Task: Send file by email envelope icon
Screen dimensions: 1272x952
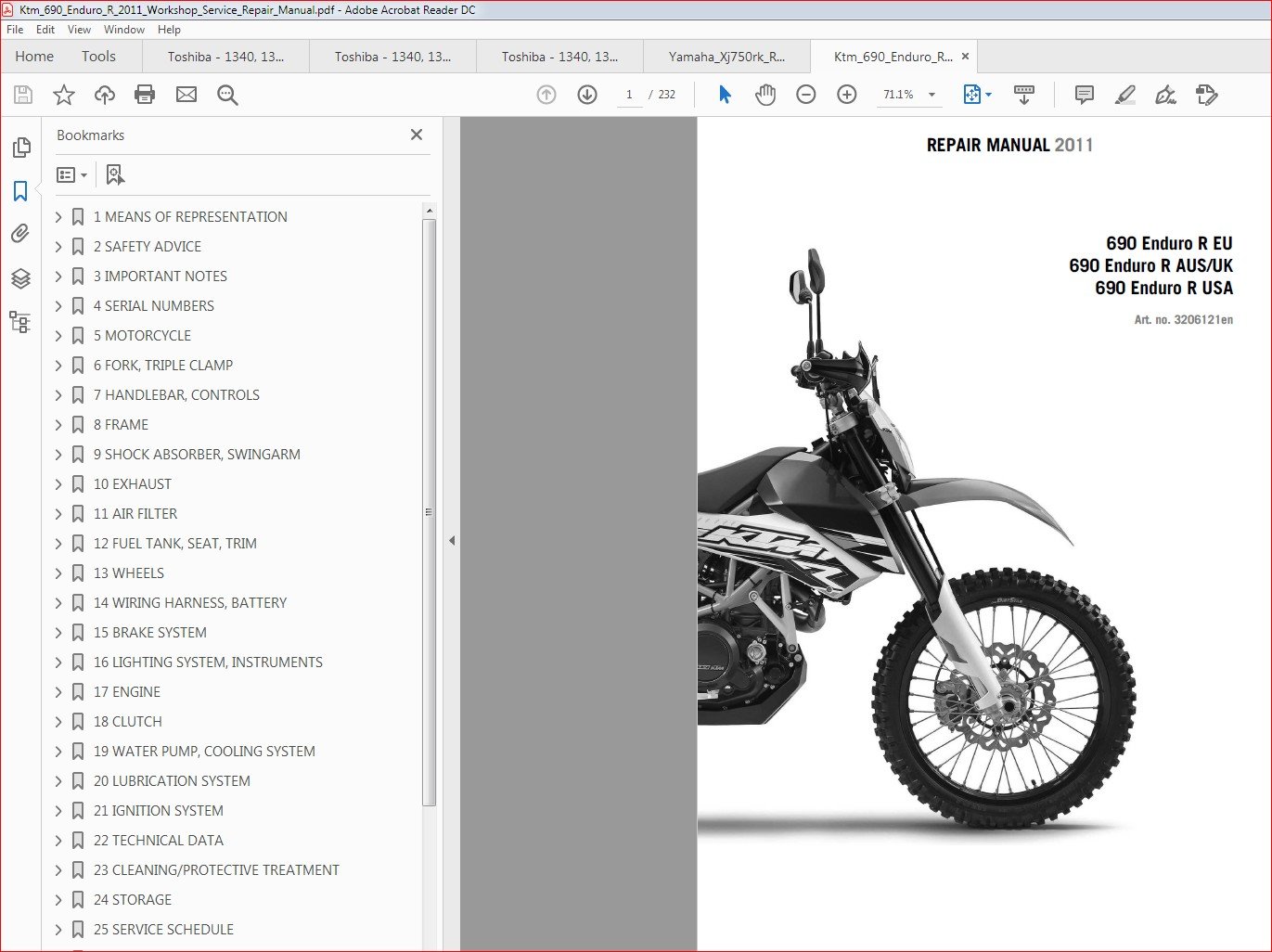Action: coord(186,95)
